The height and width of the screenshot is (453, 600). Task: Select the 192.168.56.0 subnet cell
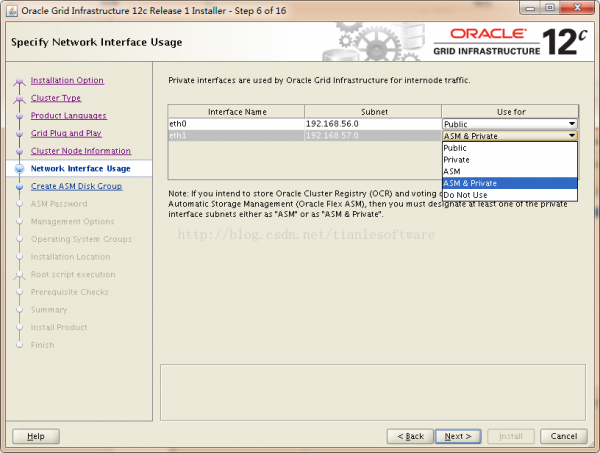pos(373,124)
